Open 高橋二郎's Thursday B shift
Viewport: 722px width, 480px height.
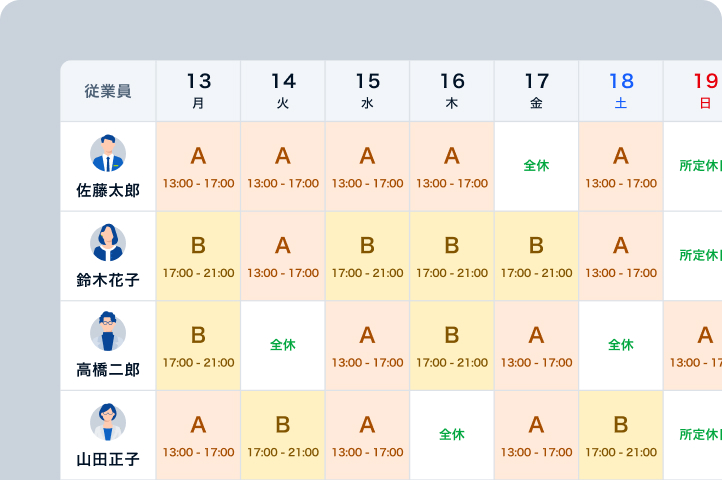pos(452,345)
